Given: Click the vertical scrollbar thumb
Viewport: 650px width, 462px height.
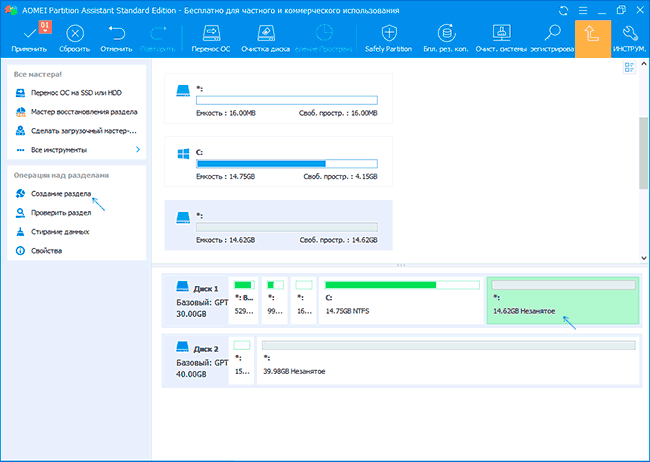Looking at the screenshot, I should click(644, 153).
